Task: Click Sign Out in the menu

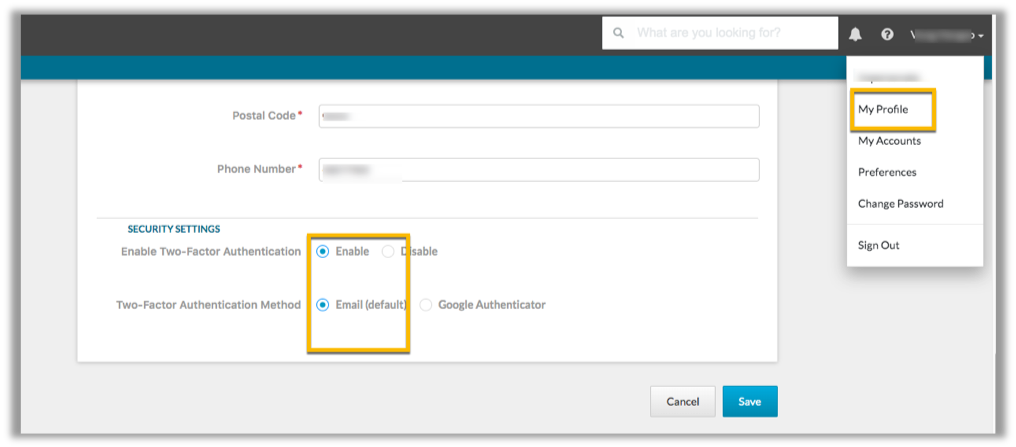Action: [878, 245]
